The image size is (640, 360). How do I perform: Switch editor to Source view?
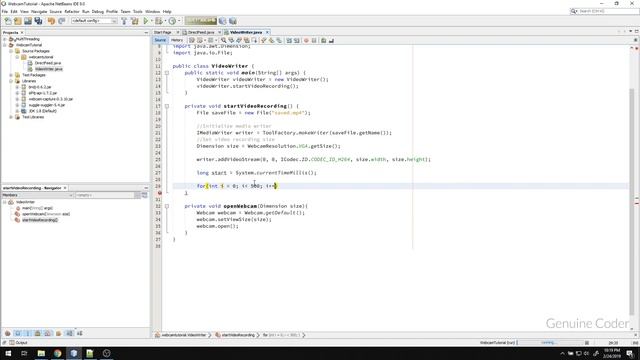[x=160, y=40]
